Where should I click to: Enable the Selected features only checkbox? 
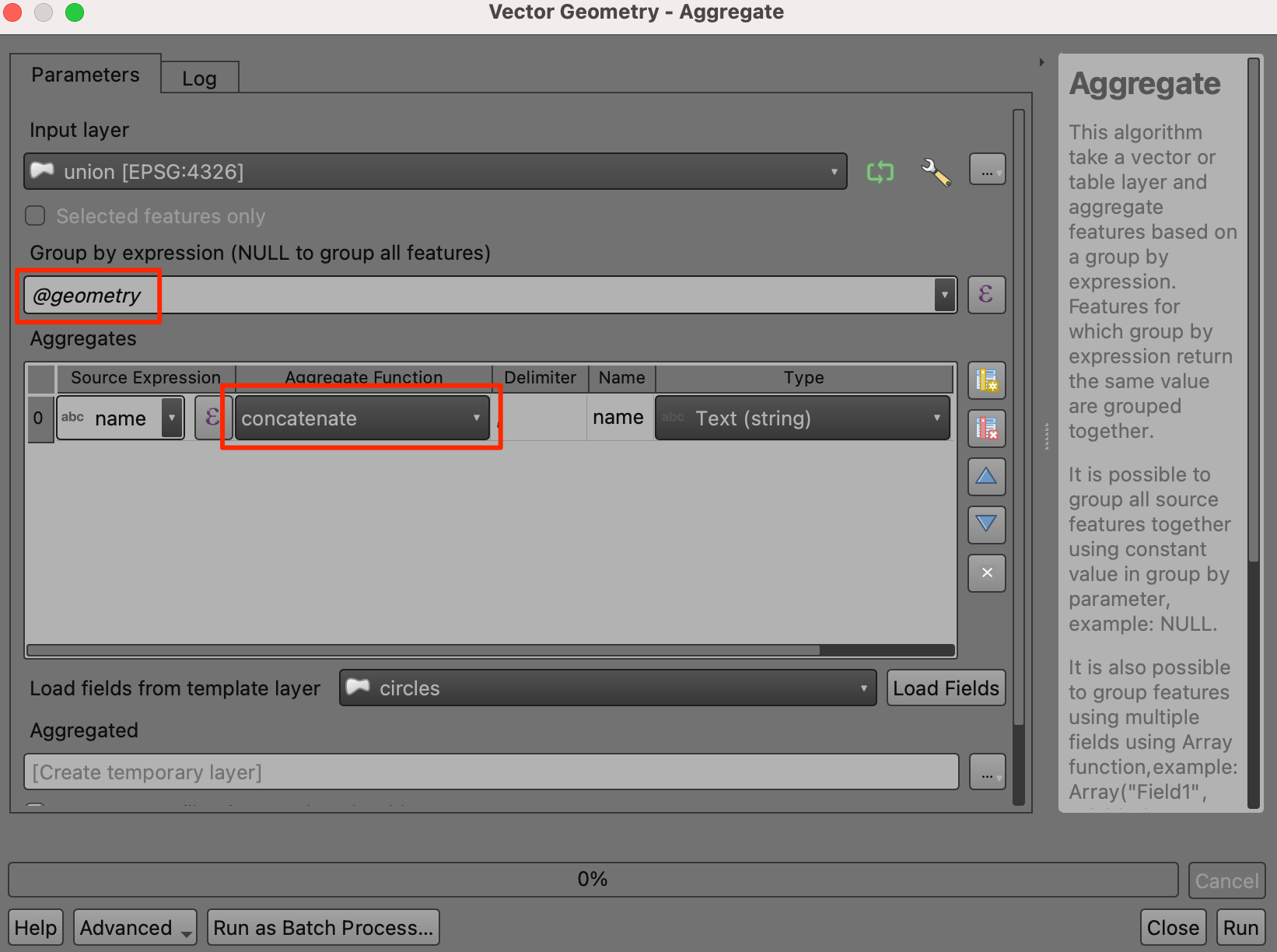[x=36, y=215]
